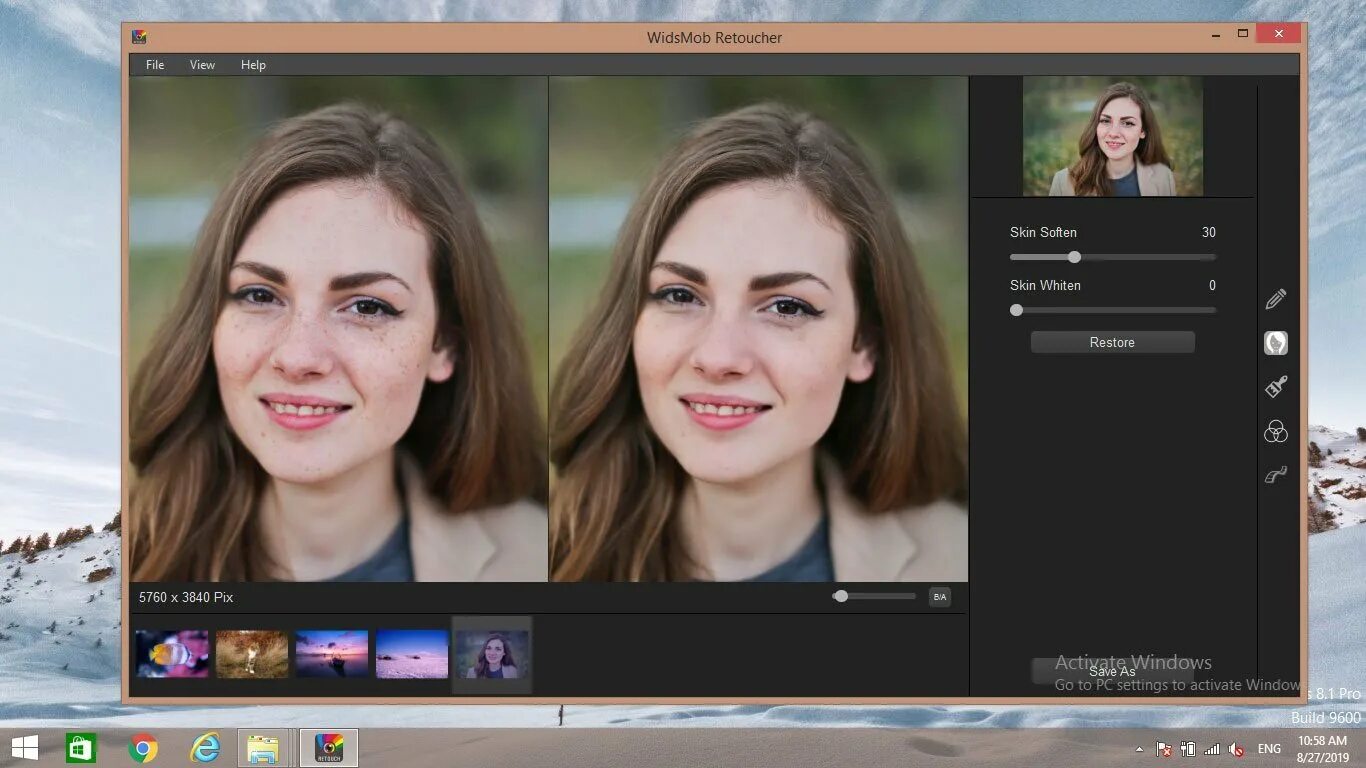This screenshot has height=768, width=1366.
Task: Open the Help menu
Action: (x=253, y=65)
